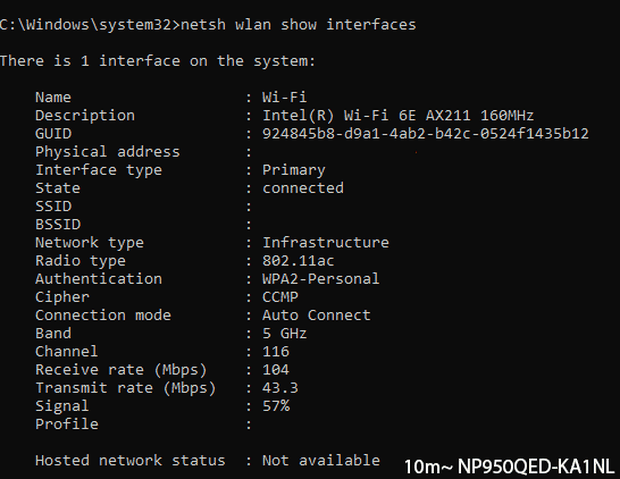Click the SSID label
Viewport: 620px width, 479px height.
coord(53,206)
